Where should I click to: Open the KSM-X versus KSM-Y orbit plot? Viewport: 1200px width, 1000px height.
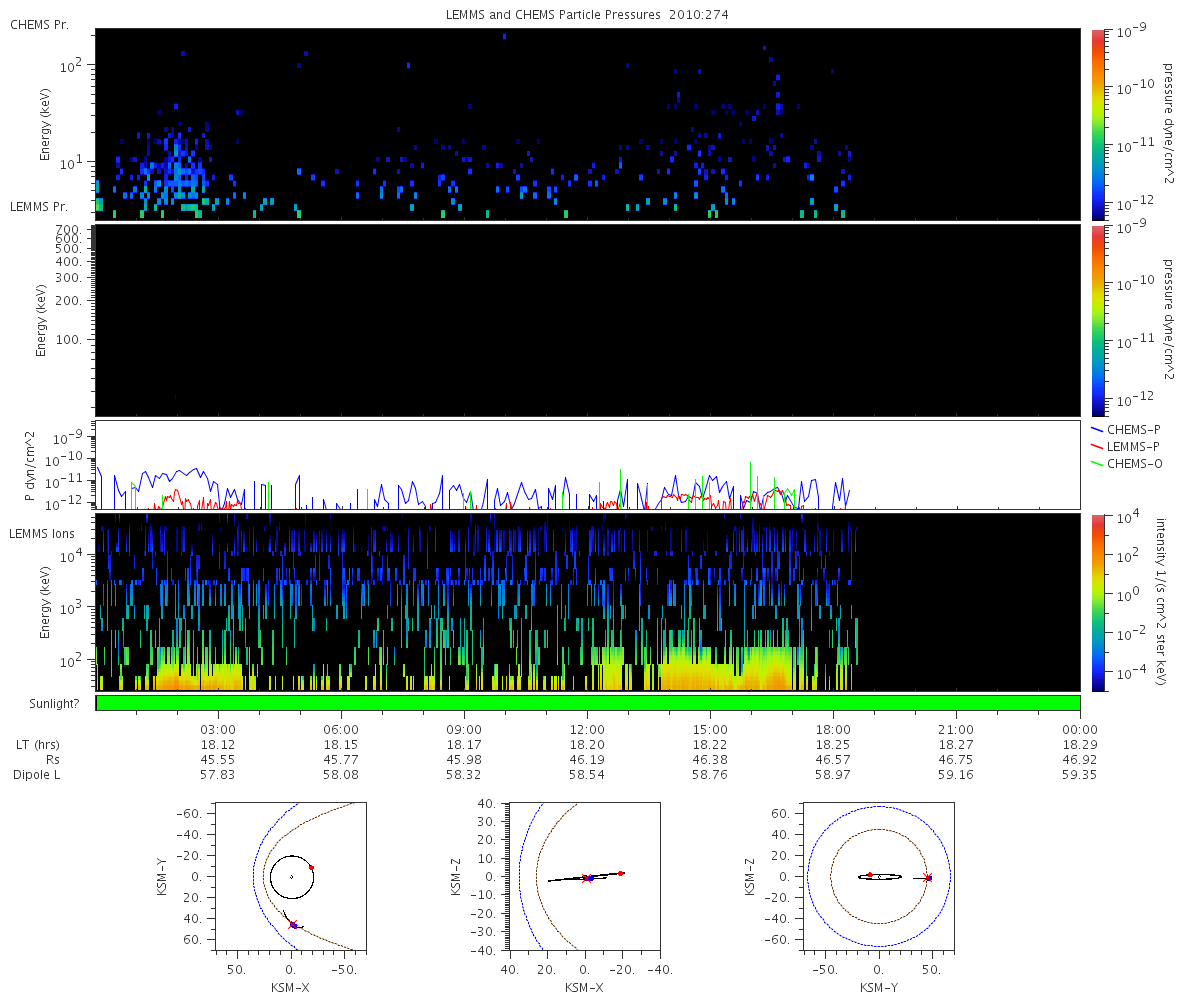(290, 876)
